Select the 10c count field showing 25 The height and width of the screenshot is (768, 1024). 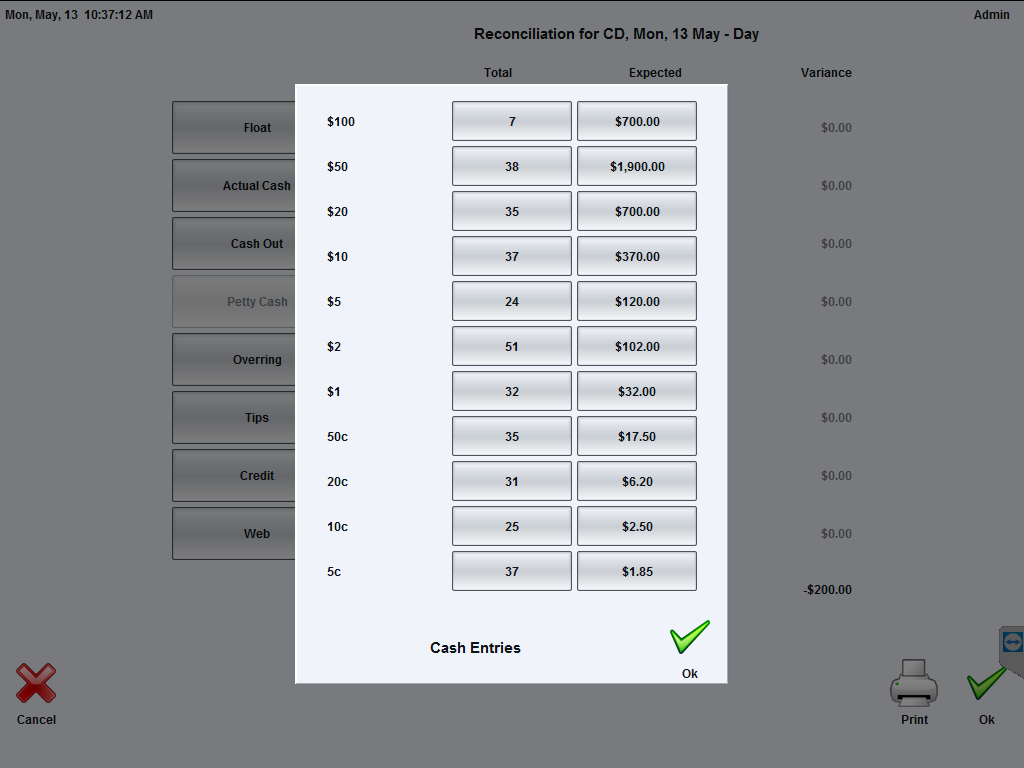(511, 526)
